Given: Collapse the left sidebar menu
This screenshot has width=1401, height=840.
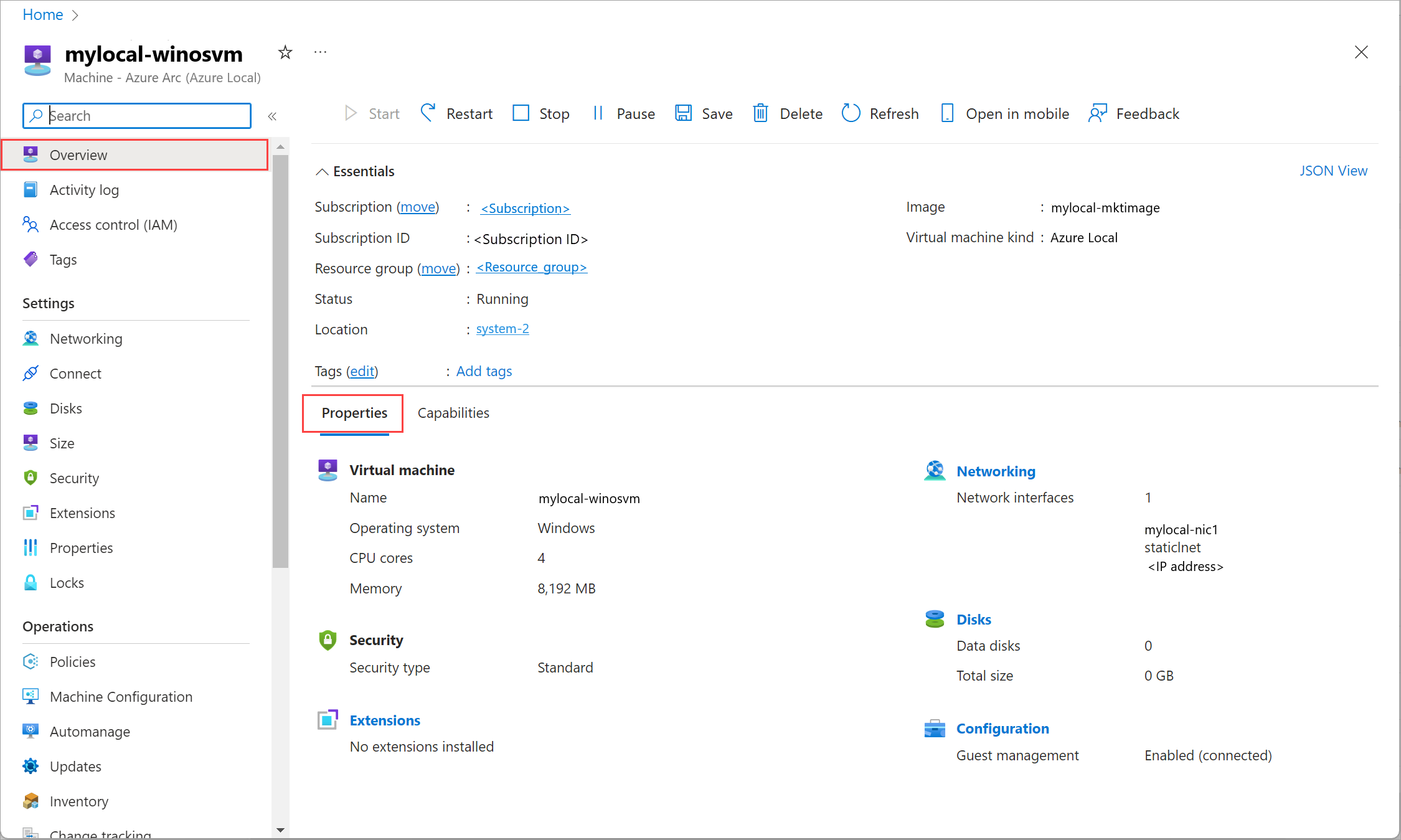Looking at the screenshot, I should (272, 116).
